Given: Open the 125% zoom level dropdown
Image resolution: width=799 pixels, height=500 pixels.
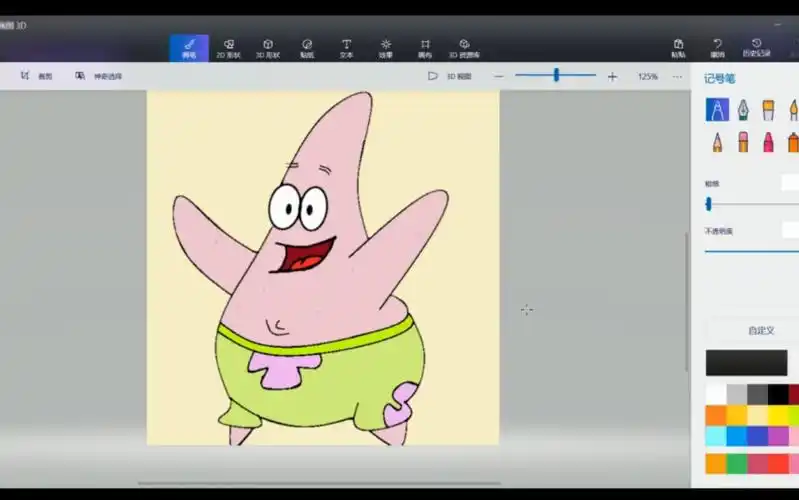Looking at the screenshot, I should [647, 76].
